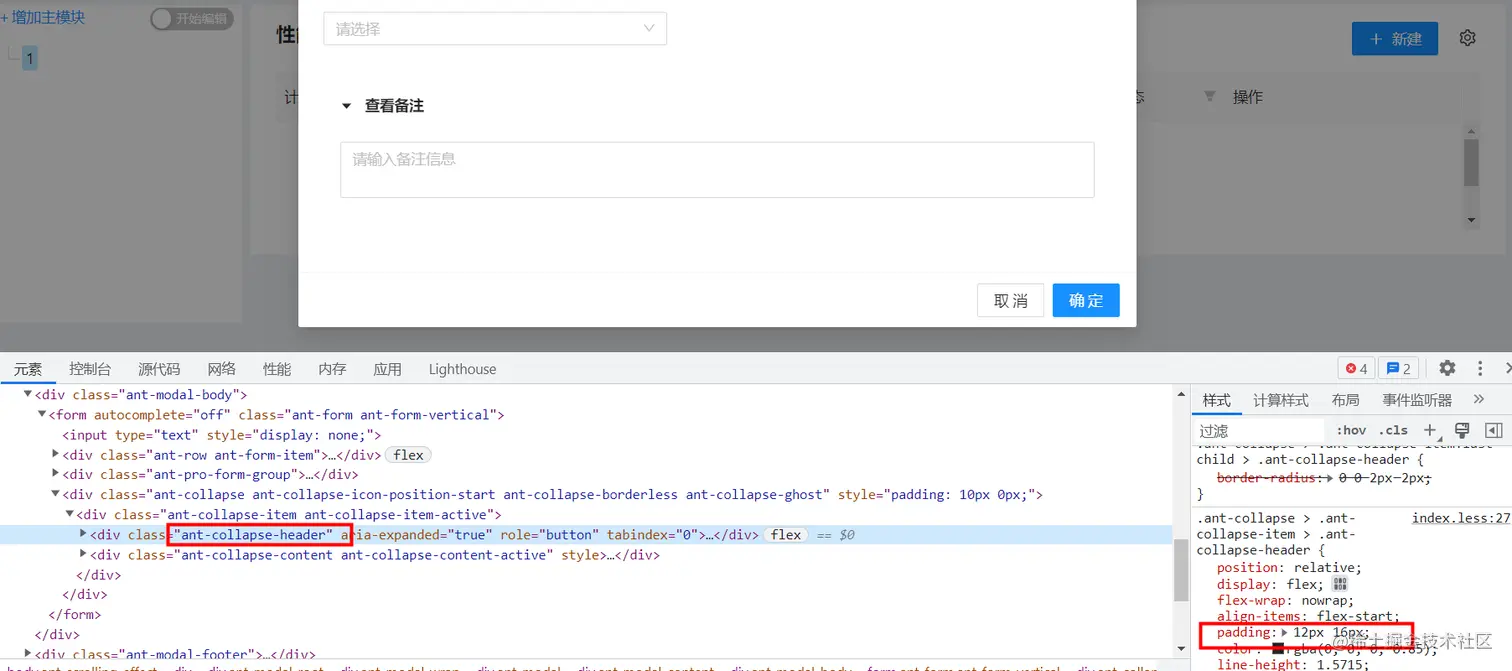Click the flex badge on ant-row ant-form-item row

click(x=408, y=455)
